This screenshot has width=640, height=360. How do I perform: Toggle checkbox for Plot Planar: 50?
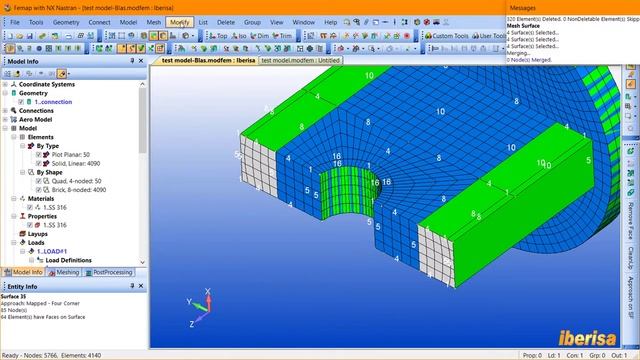pos(38,155)
